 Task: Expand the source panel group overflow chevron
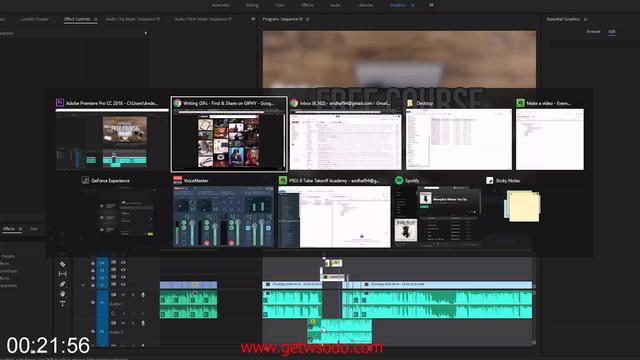pos(253,19)
